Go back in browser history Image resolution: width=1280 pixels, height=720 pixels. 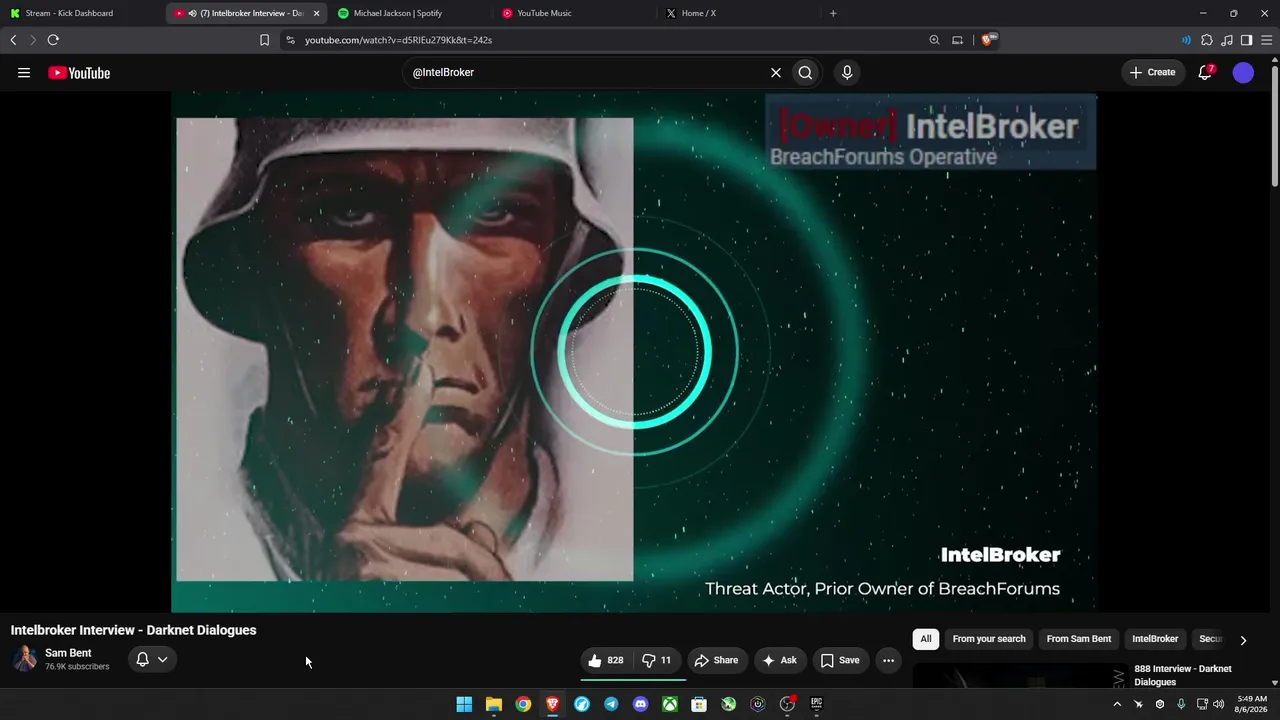13,40
